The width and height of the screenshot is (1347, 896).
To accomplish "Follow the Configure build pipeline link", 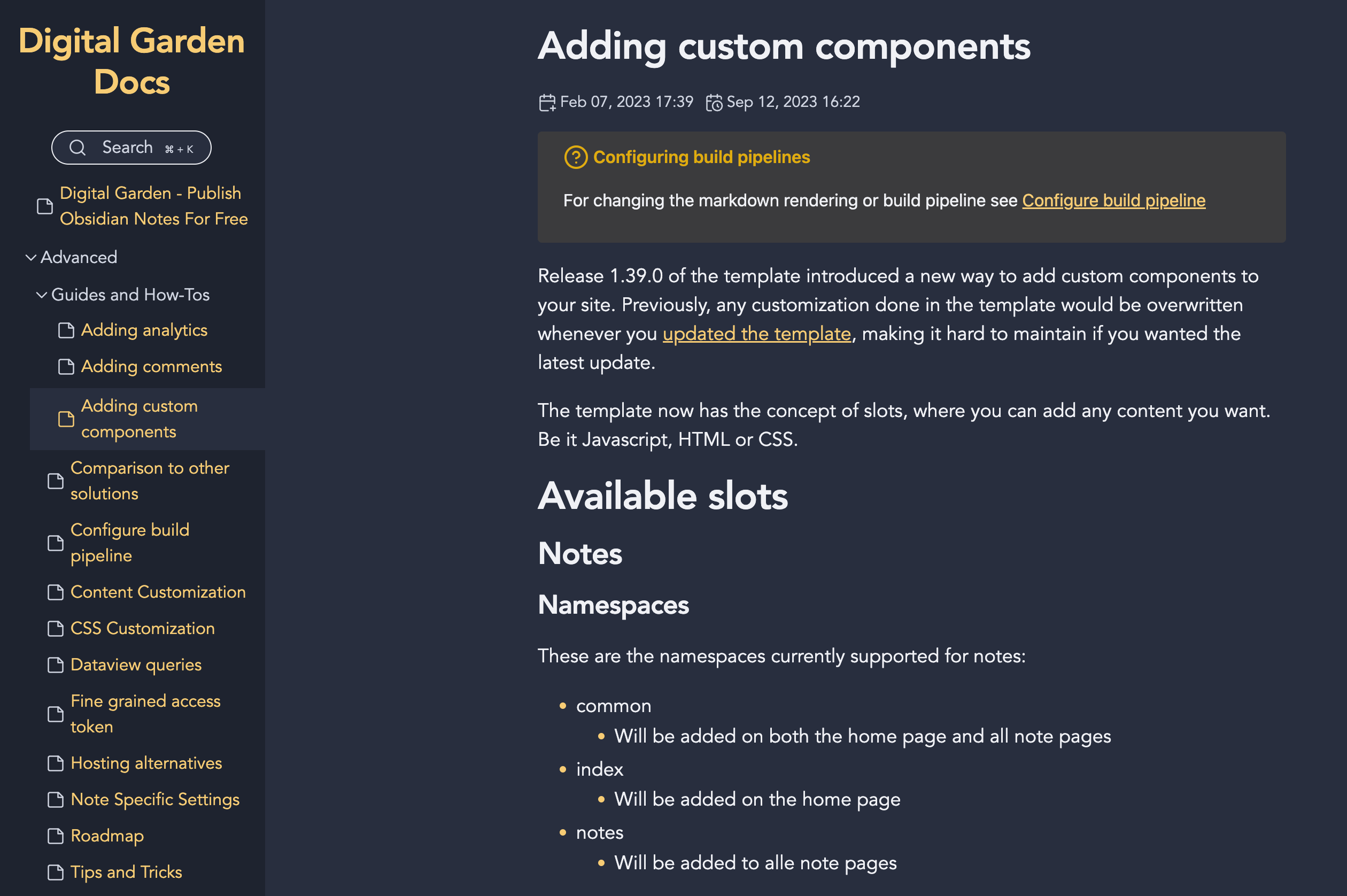I will [1113, 200].
